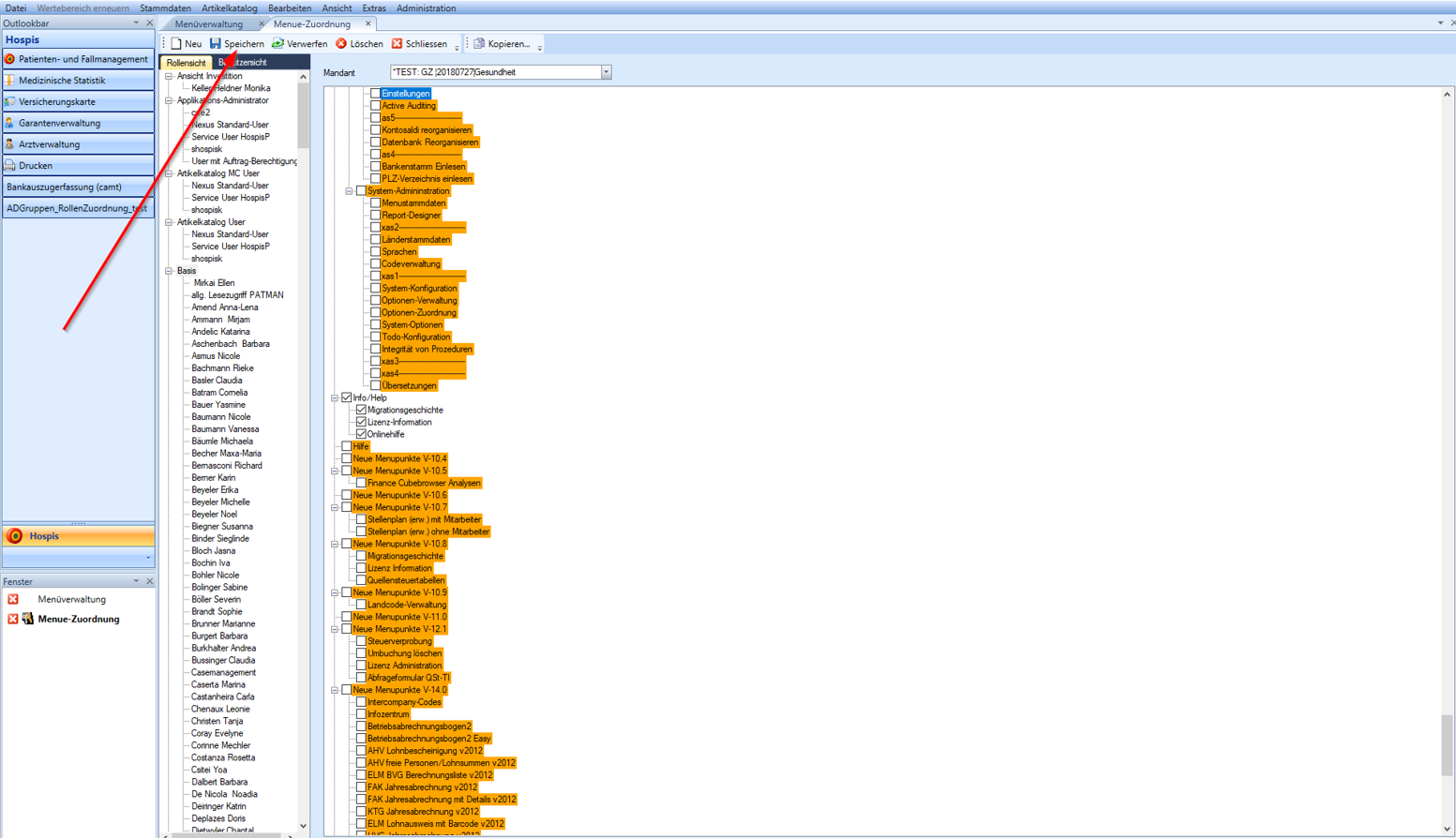Uncheck the Onlinehilfe checkbox
The image size is (1456, 838).
coord(361,434)
